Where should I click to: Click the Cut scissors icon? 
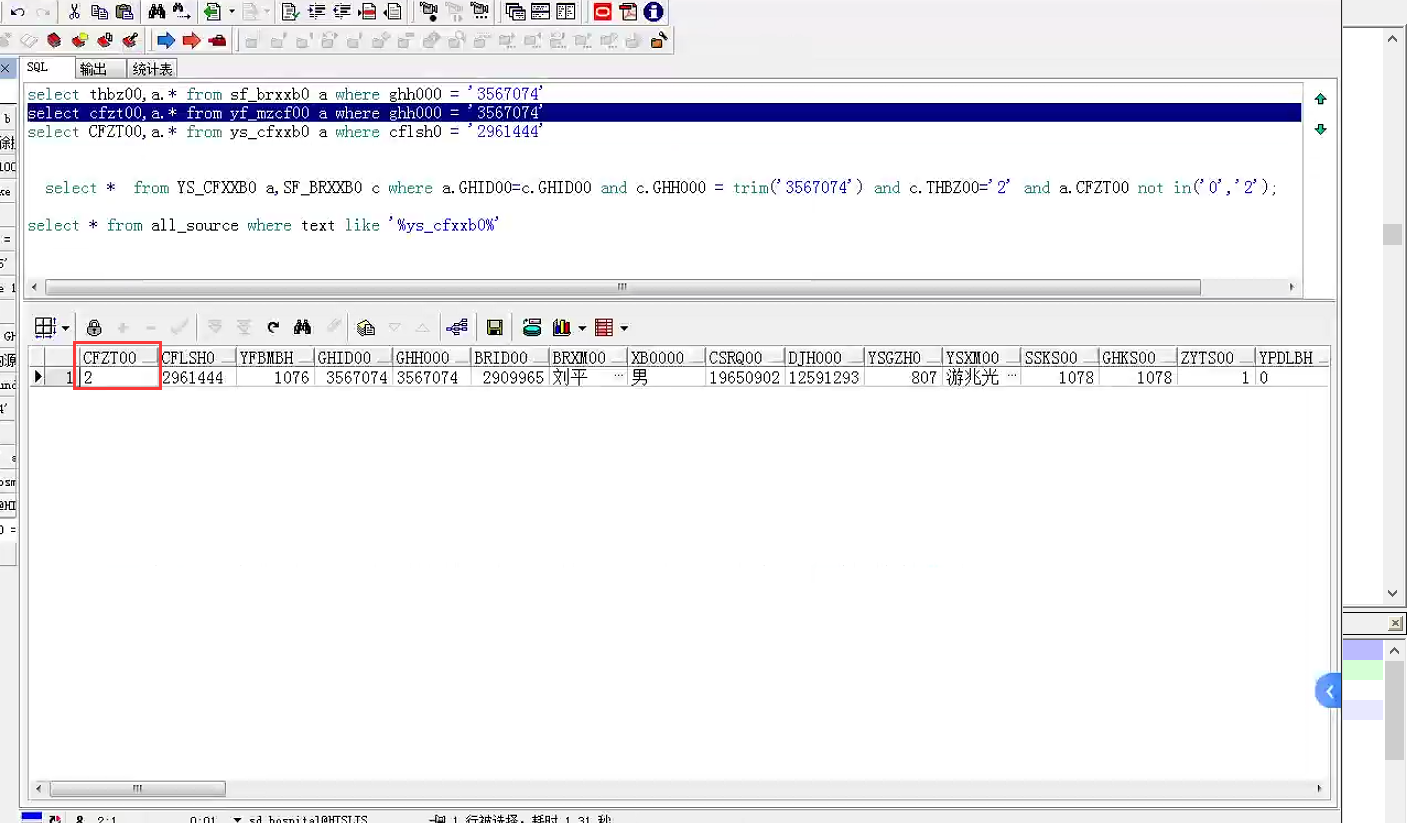pyautogui.click(x=74, y=12)
